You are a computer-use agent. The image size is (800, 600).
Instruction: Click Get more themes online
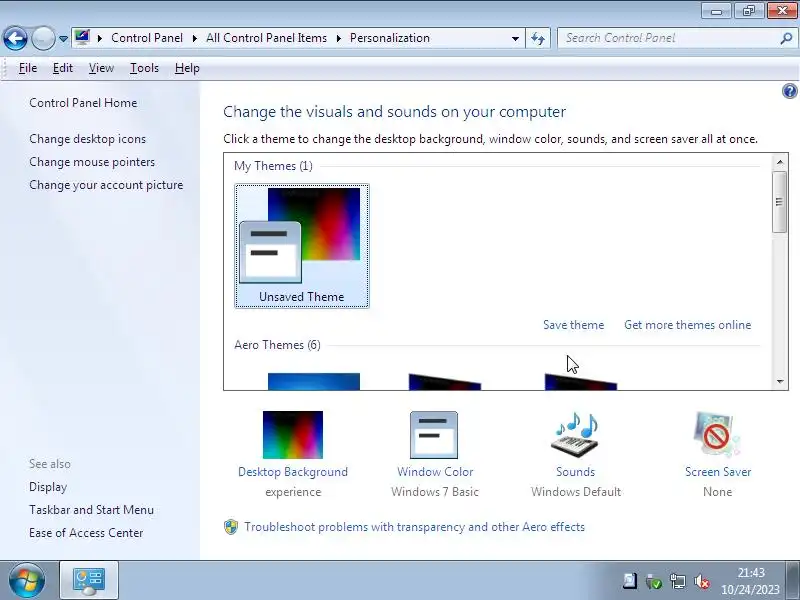(688, 325)
